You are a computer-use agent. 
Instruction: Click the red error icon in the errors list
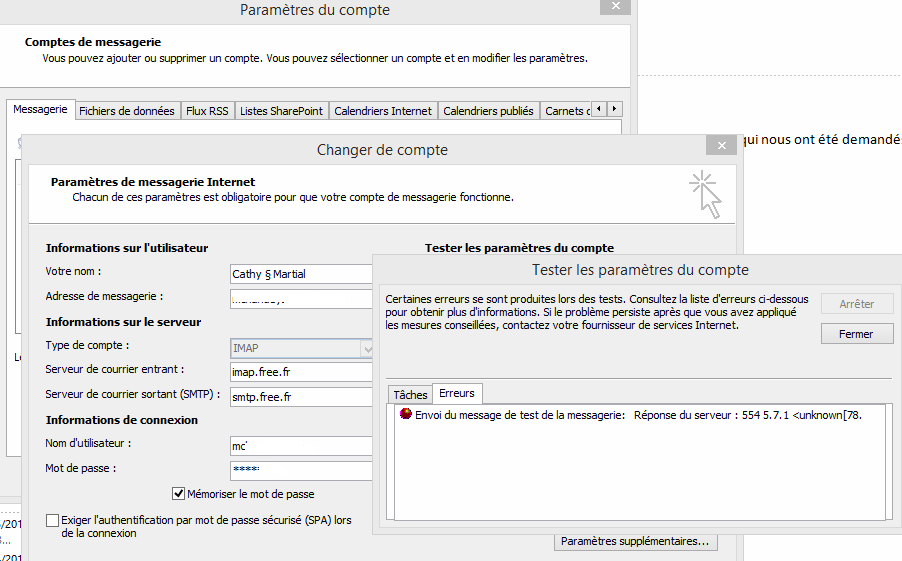(x=405, y=414)
